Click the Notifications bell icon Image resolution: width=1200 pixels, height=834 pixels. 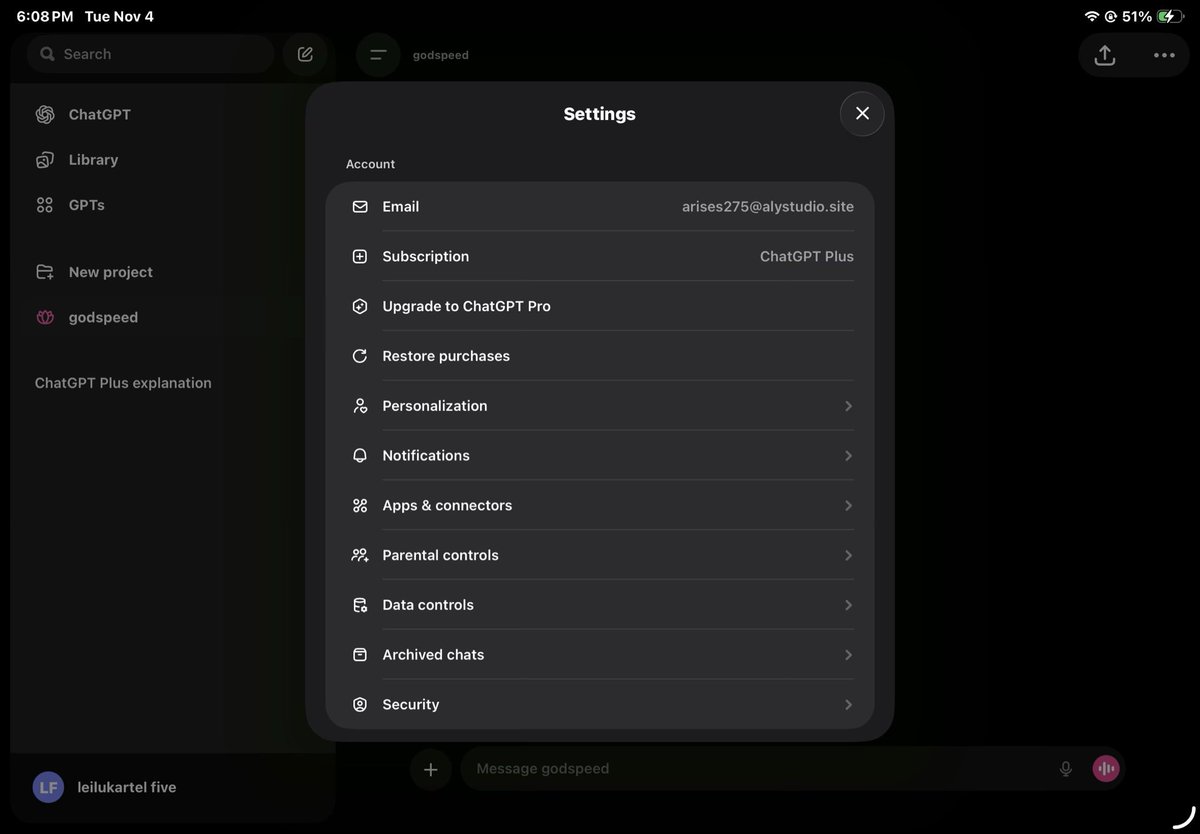point(360,456)
